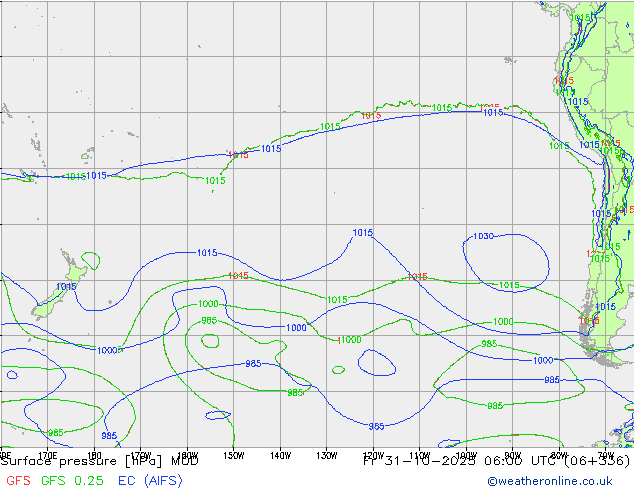The width and height of the screenshot is (634, 490).
Task: Select the 'Fr 31-10-2025 06:00 UTC' timestamp
Action: click(x=461, y=461)
